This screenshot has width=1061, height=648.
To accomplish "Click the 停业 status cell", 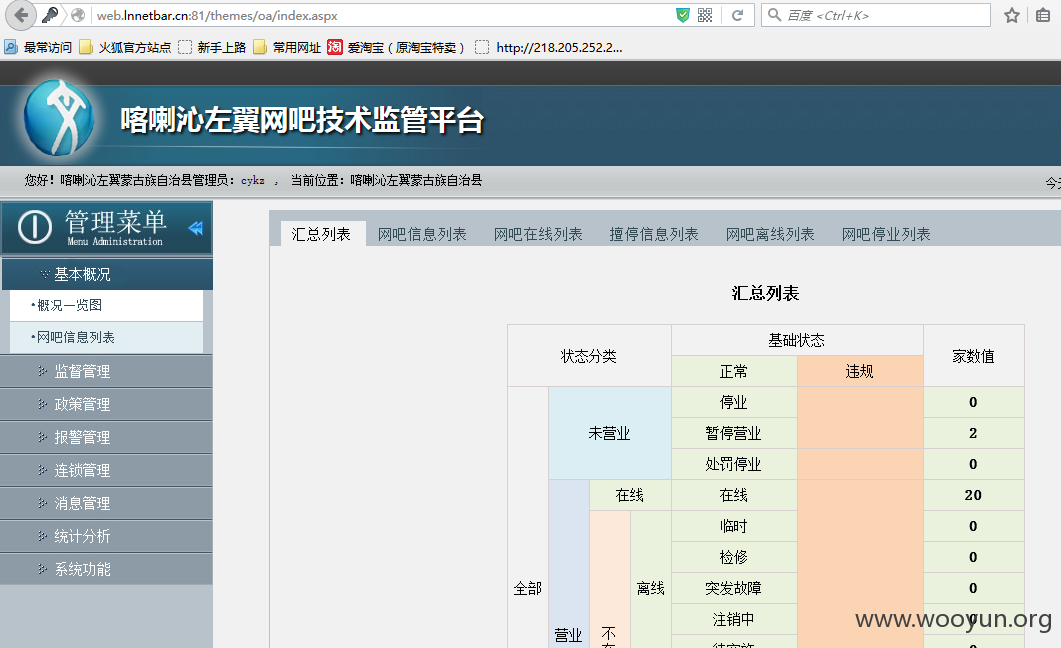I will 733,402.
